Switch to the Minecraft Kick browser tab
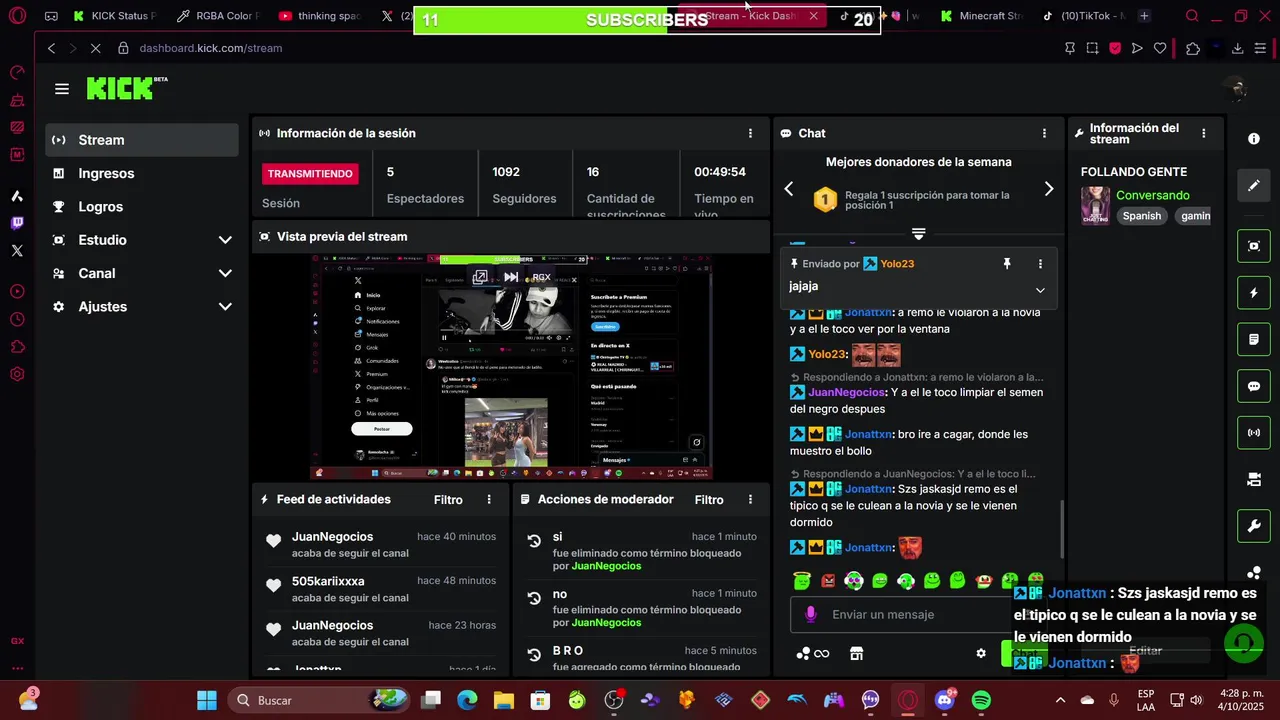The image size is (1280, 720). click(x=980, y=16)
